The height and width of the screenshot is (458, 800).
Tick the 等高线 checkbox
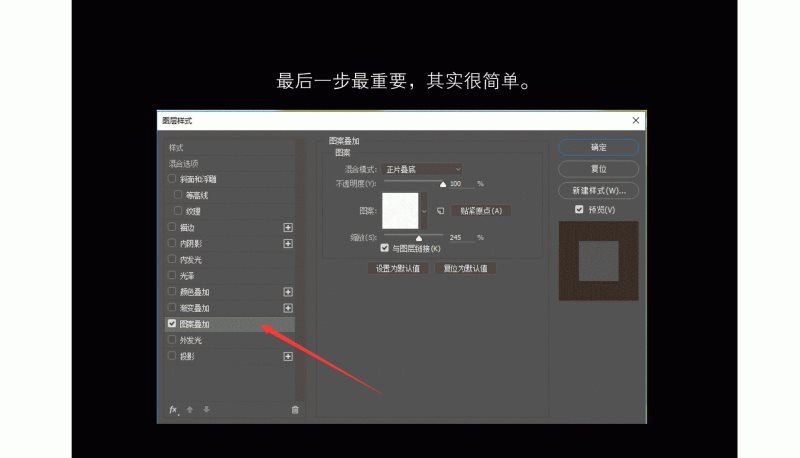[178, 195]
